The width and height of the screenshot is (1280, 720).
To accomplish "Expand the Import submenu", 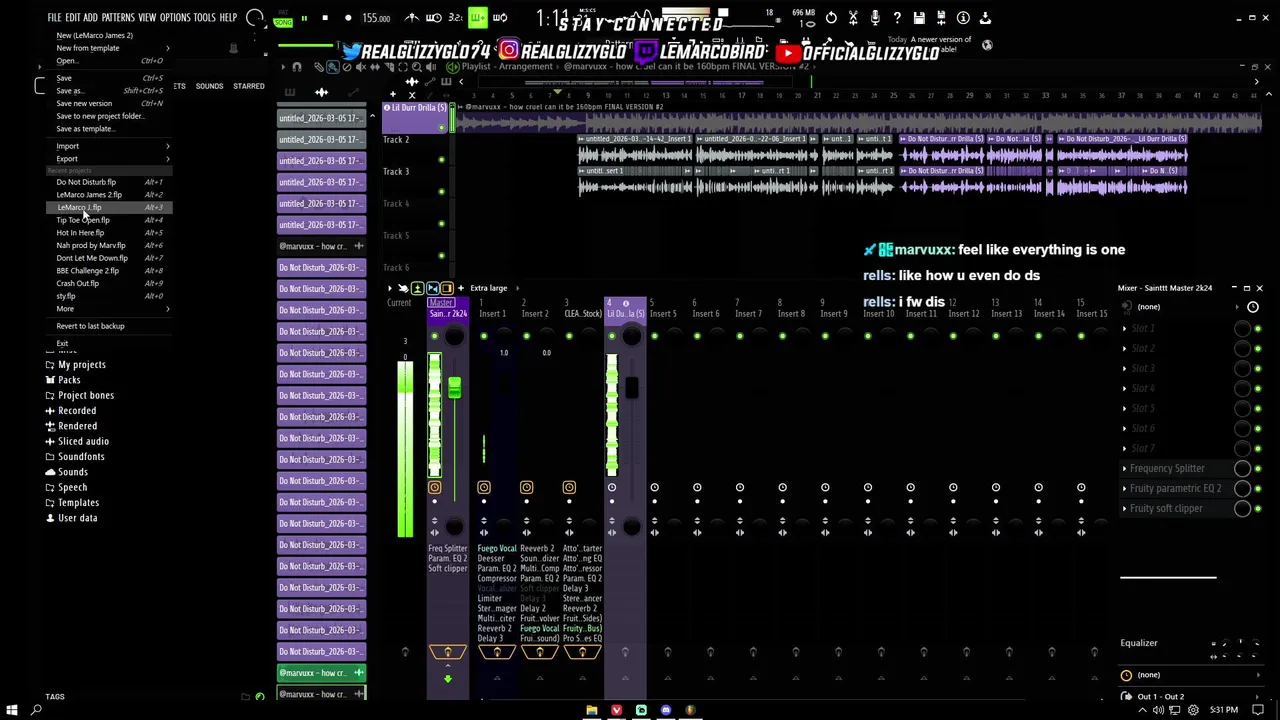I will click(x=110, y=146).
